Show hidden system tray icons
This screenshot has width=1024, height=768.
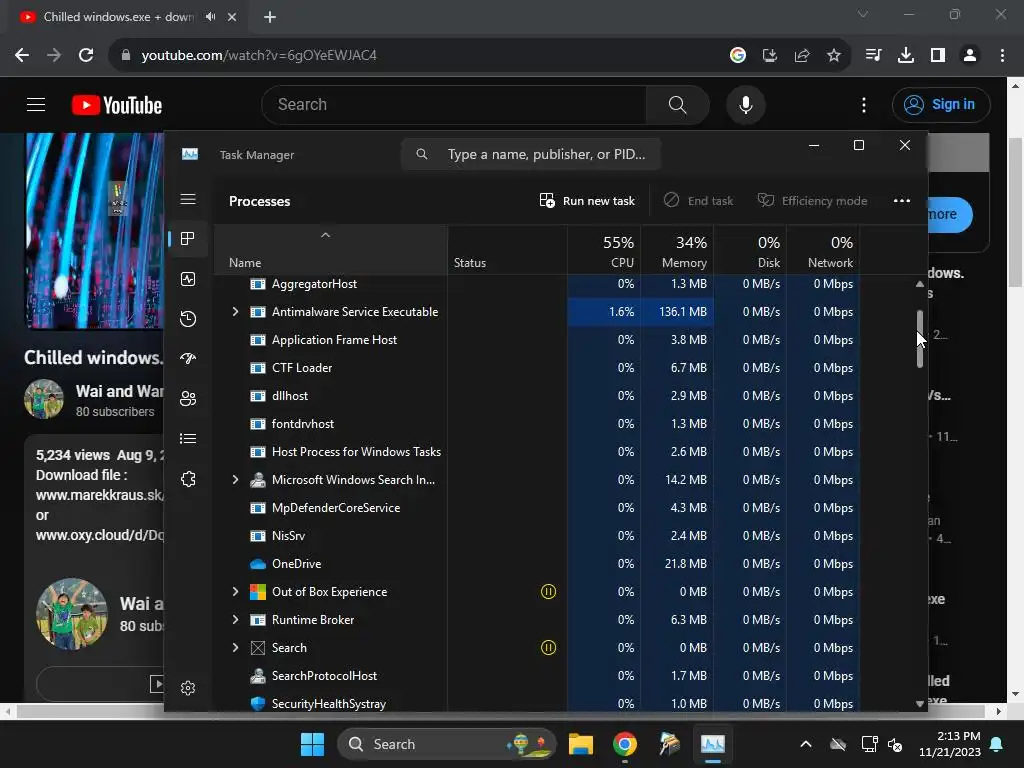pyautogui.click(x=806, y=744)
